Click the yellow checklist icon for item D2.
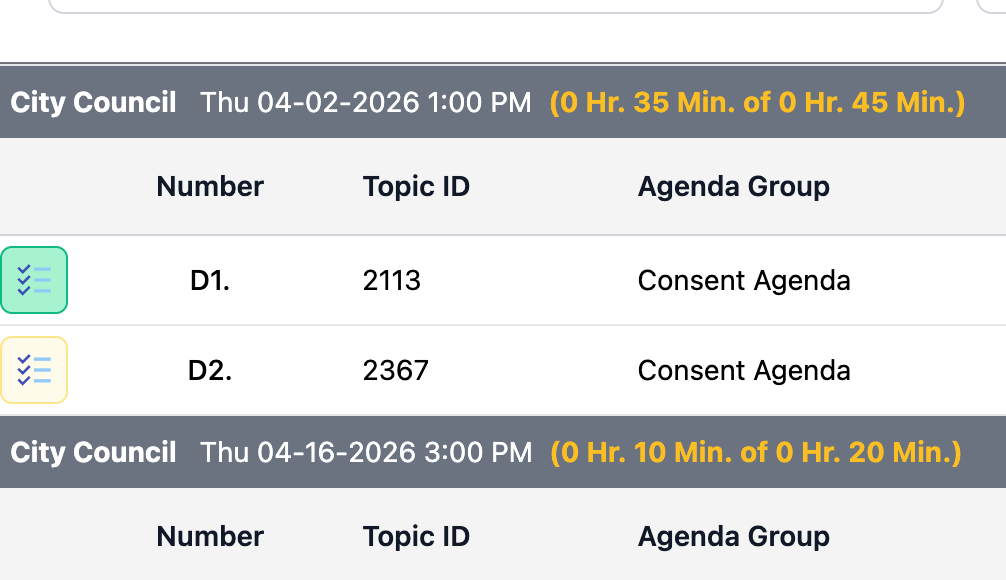 tap(34, 370)
